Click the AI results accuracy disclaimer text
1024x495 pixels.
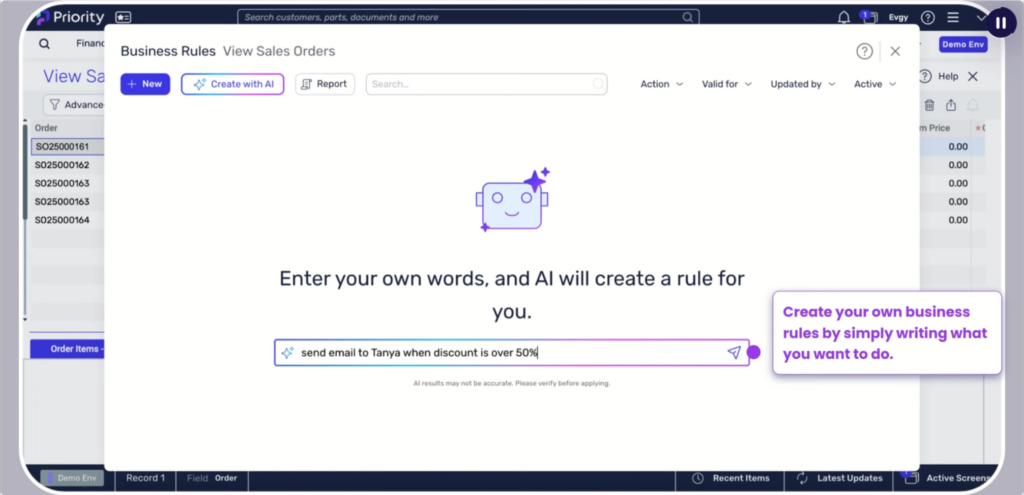coord(511,383)
